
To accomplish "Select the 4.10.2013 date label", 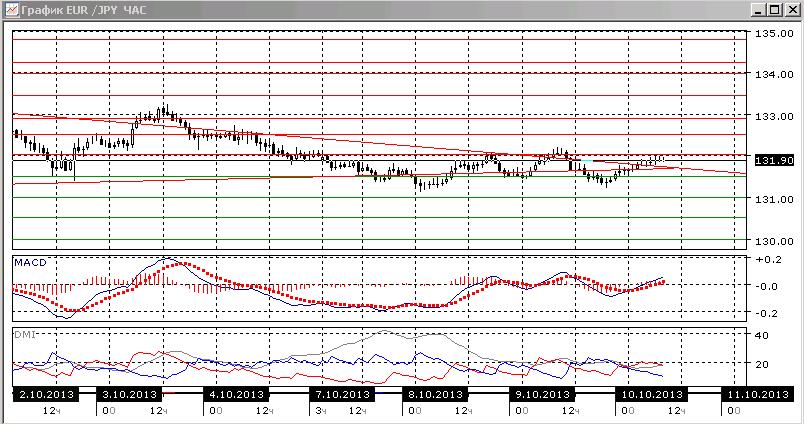I will point(236,394).
